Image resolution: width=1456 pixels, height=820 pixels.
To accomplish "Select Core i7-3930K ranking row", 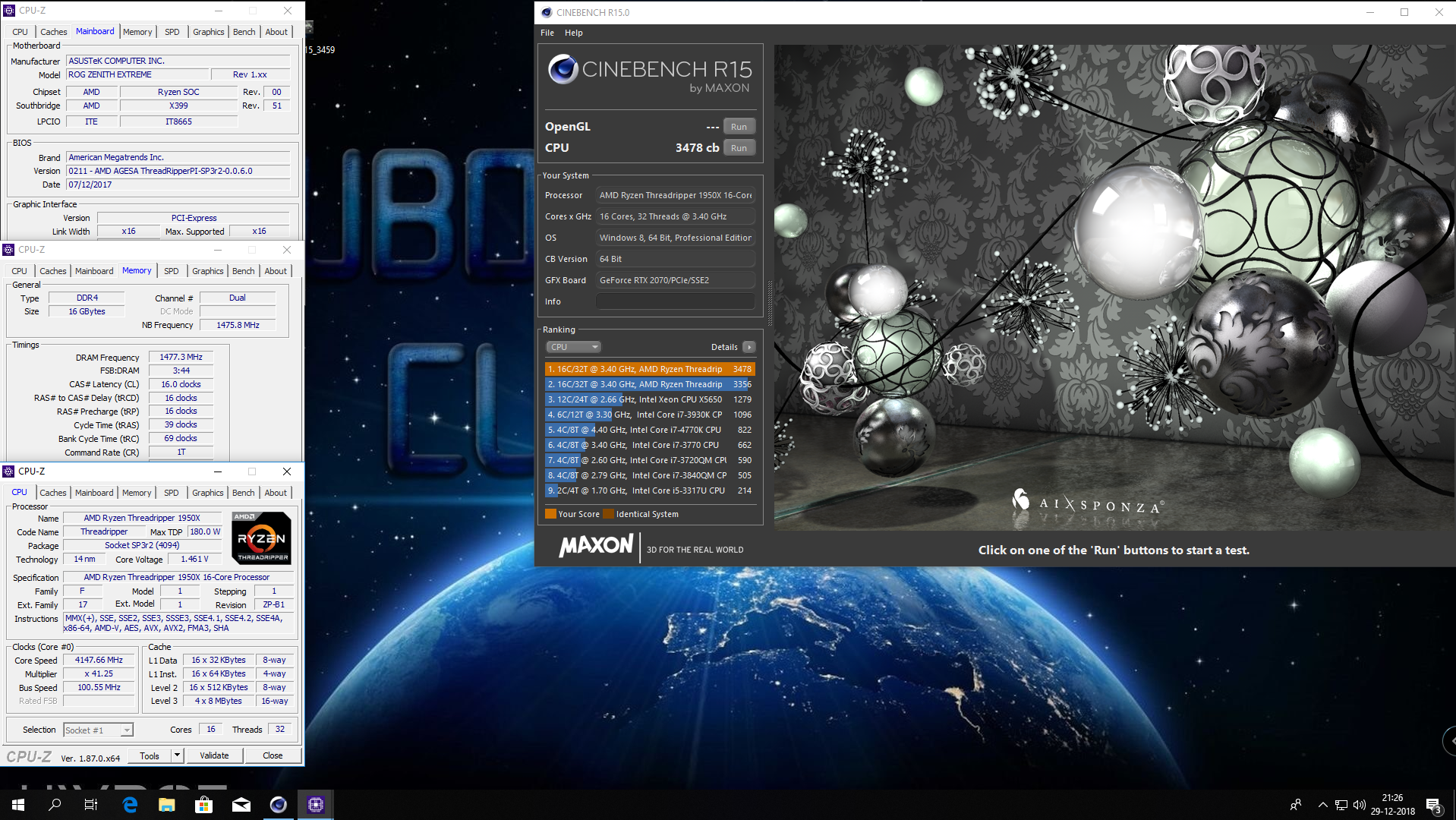I will click(x=649, y=415).
